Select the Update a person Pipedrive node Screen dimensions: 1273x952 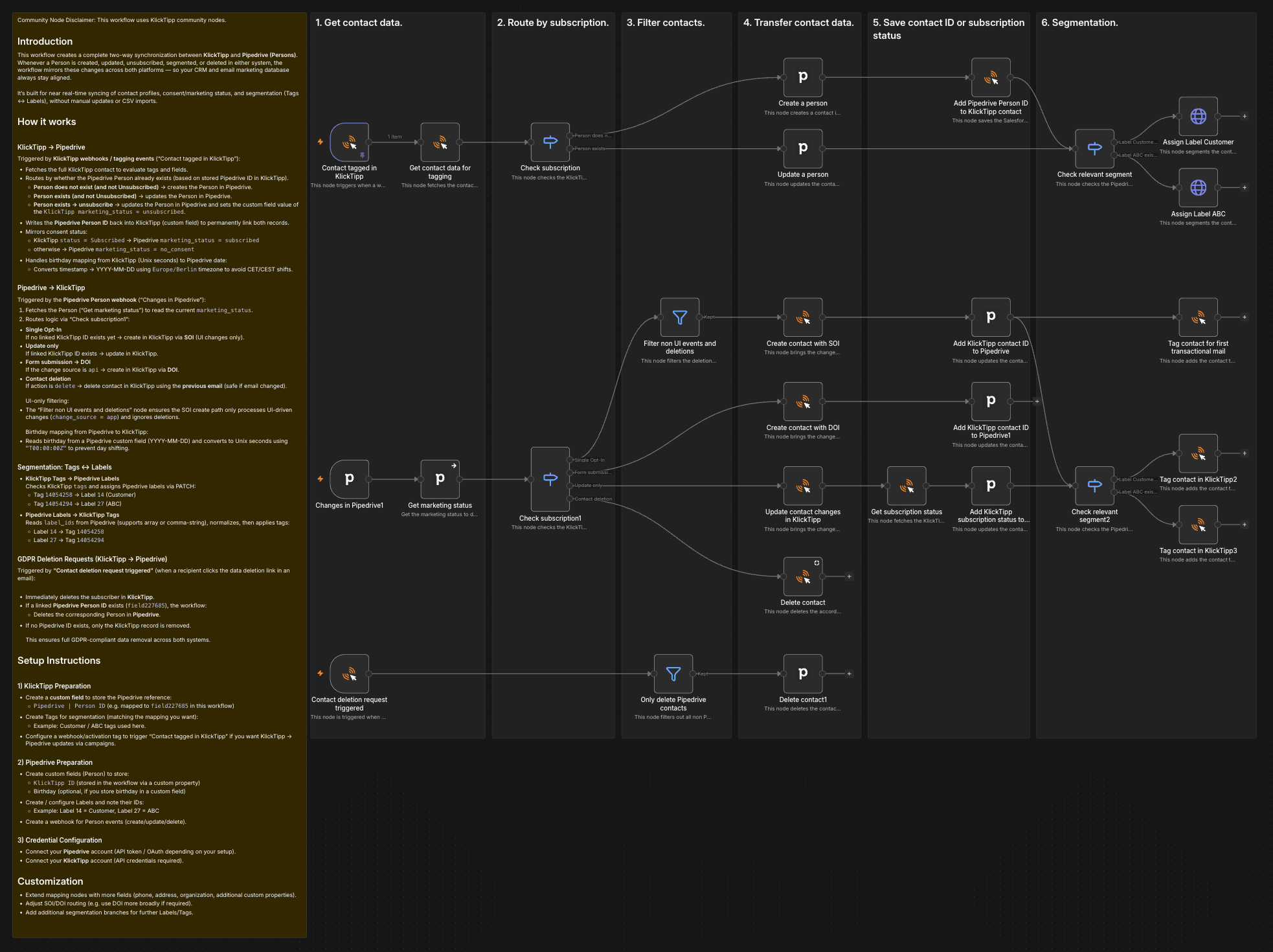[802, 148]
